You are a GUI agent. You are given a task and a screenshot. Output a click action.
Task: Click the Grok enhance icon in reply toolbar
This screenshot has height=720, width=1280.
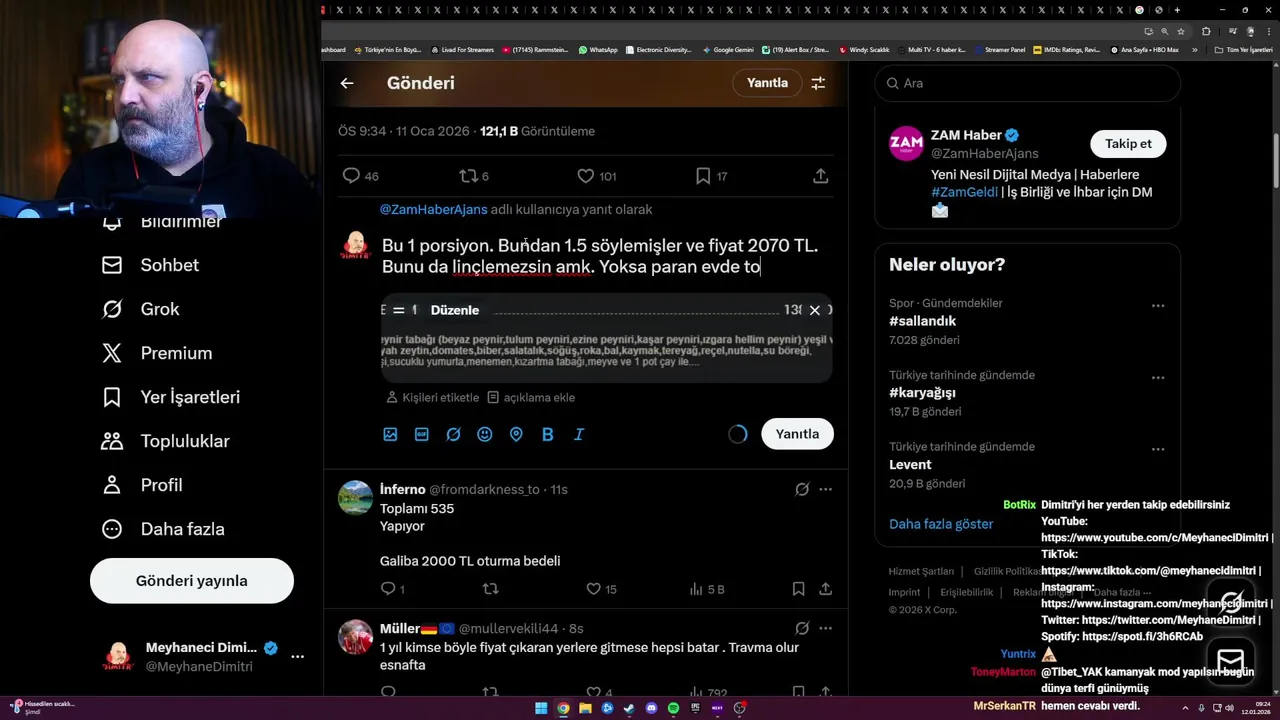453,434
